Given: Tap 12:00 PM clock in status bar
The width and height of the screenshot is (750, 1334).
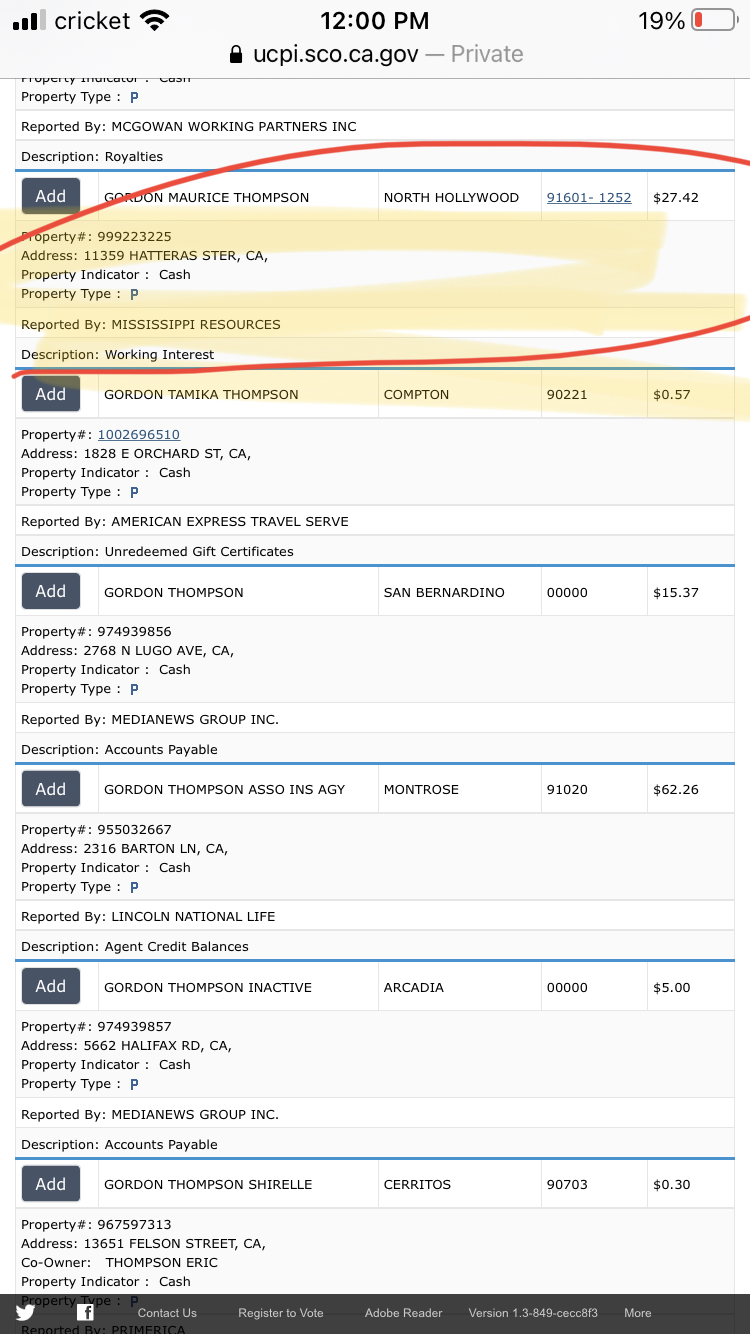Looking at the screenshot, I should point(375,20).
